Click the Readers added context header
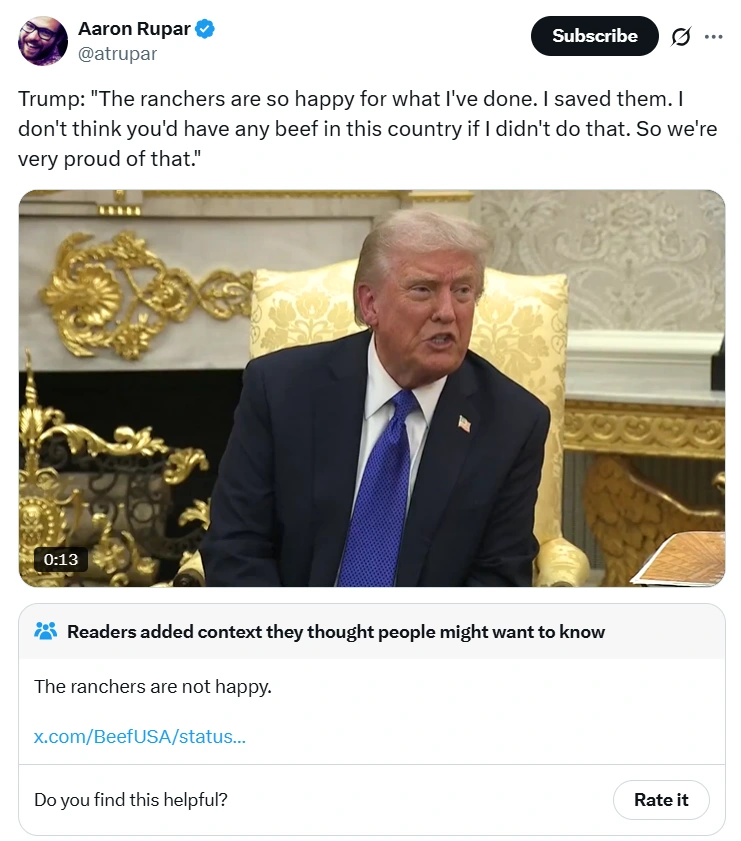This screenshot has width=741, height=841. [x=335, y=632]
